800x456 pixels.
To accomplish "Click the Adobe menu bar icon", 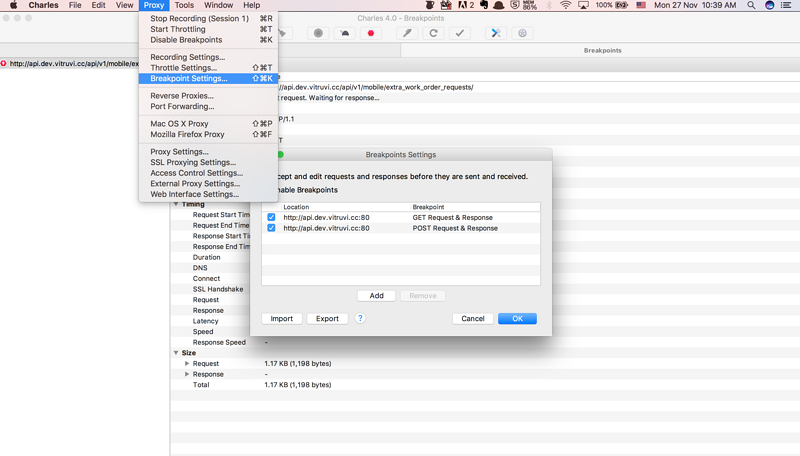I will (465, 5).
